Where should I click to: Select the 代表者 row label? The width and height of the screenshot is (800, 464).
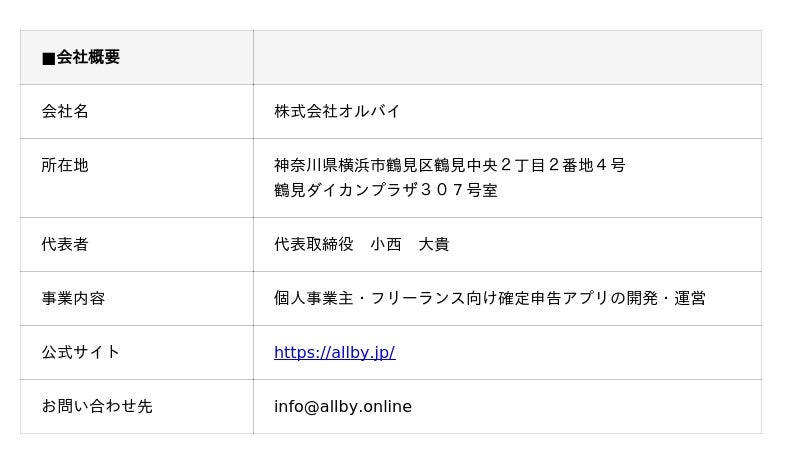click(65, 244)
